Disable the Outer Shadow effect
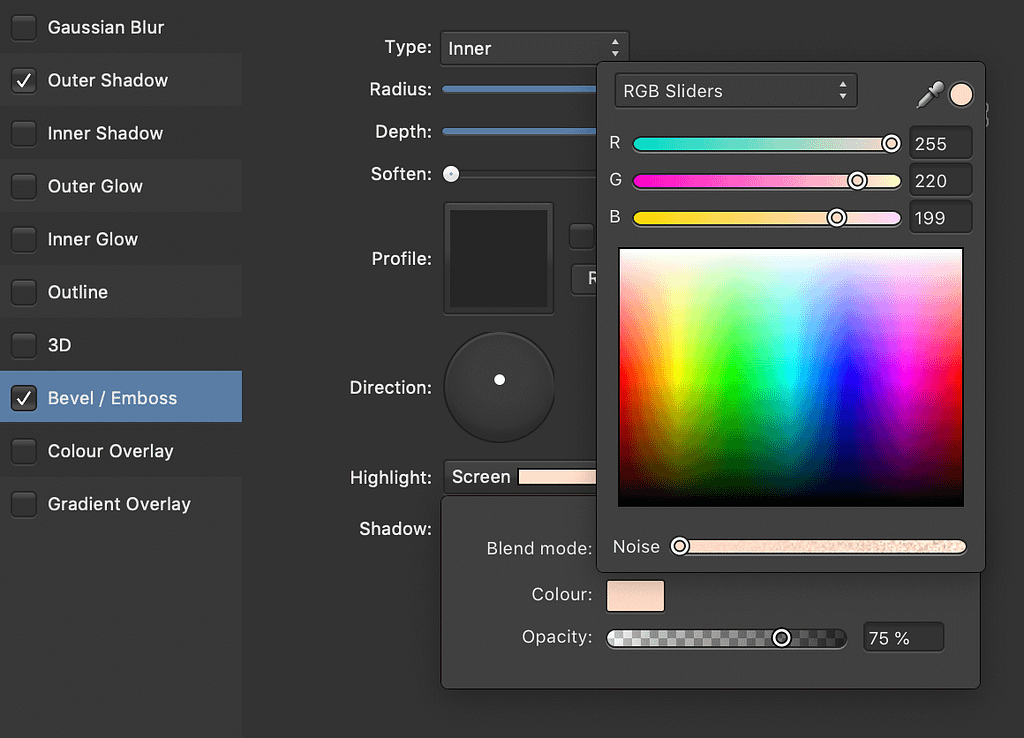Screen dimensions: 1024x738 tap(24, 80)
